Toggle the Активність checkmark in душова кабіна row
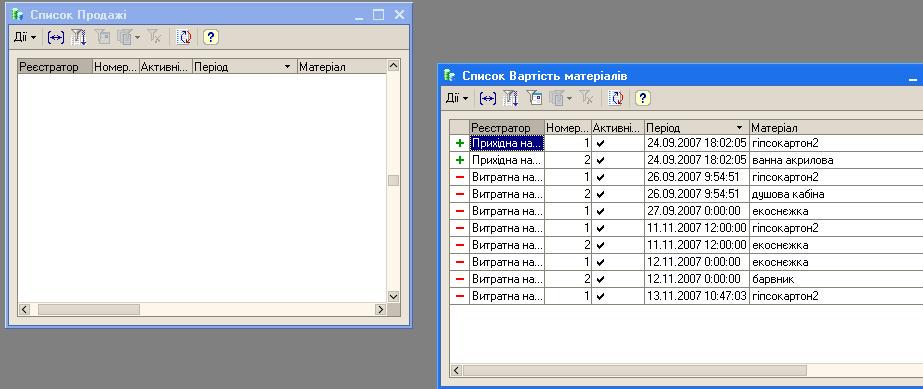The image size is (923, 389). coord(600,194)
